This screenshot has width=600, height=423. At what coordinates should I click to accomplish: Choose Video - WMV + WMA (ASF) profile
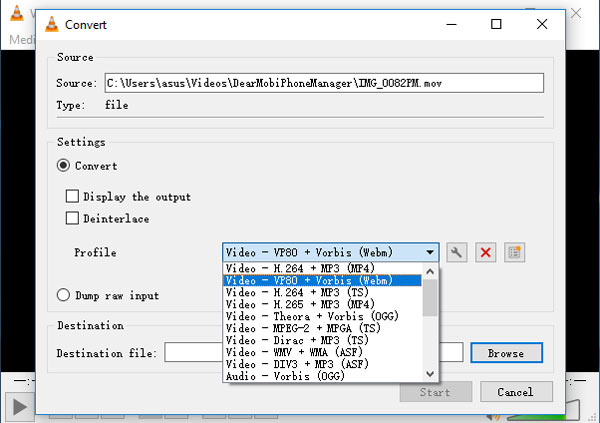pos(323,352)
